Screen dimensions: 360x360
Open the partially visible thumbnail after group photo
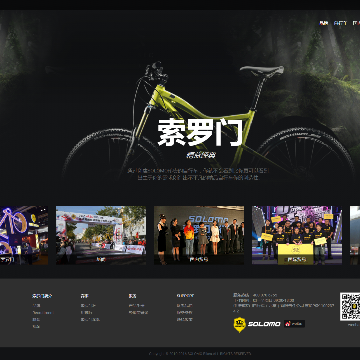tap(355, 235)
